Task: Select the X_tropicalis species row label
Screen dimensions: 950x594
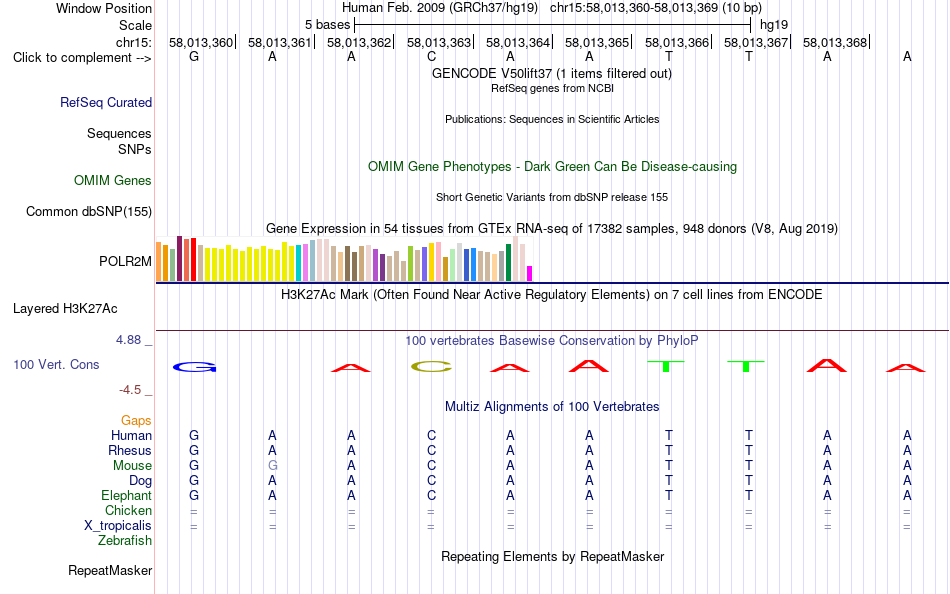Action: 118,526
